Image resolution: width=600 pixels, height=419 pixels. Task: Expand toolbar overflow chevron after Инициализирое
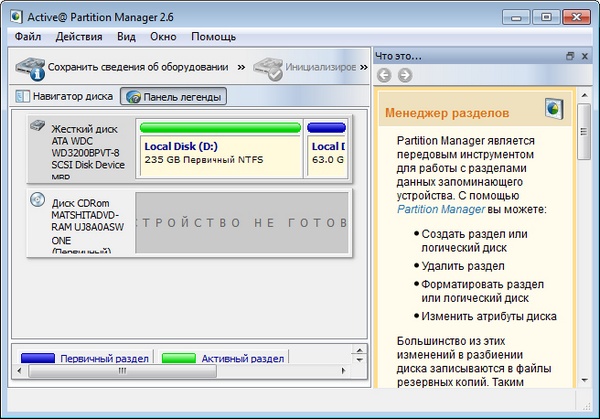pyautogui.click(x=364, y=67)
